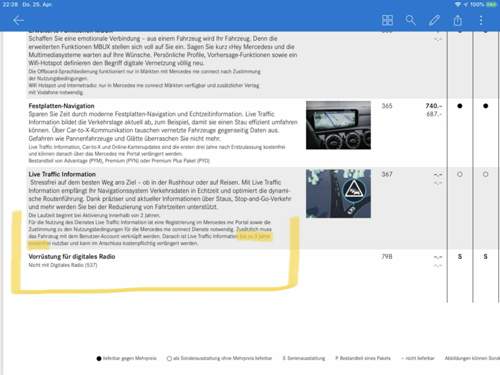
Task: Tap the back arrow in toolbar
Action: (x=18, y=20)
